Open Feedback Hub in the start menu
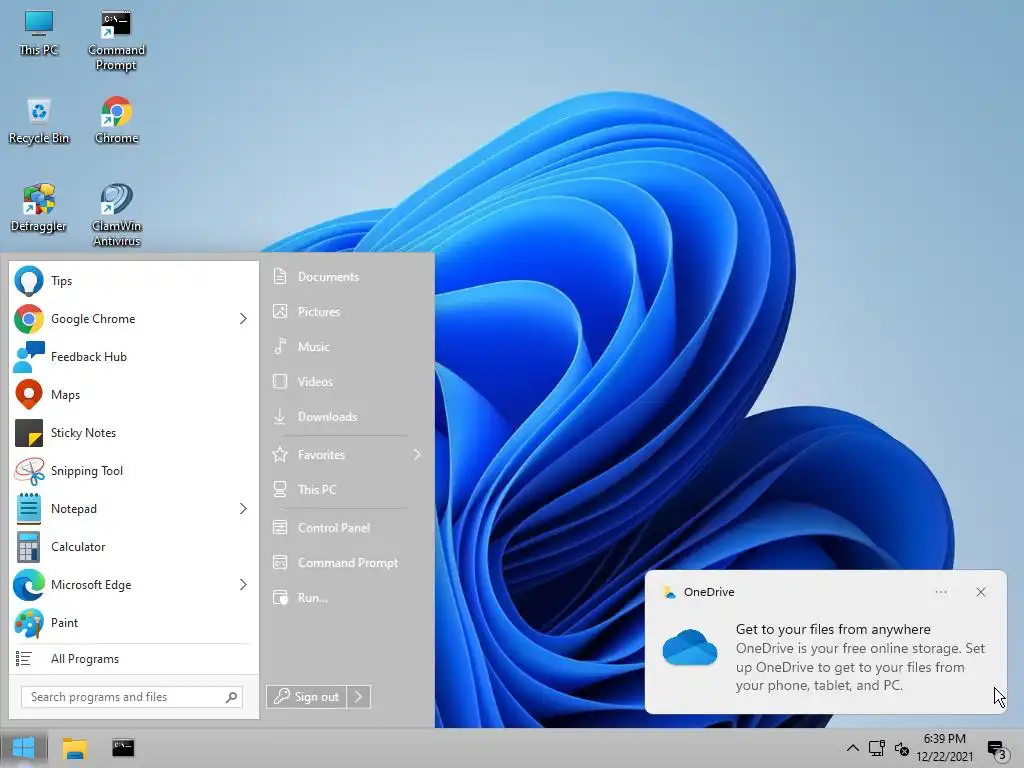The width and height of the screenshot is (1024, 768). [x=133, y=357]
